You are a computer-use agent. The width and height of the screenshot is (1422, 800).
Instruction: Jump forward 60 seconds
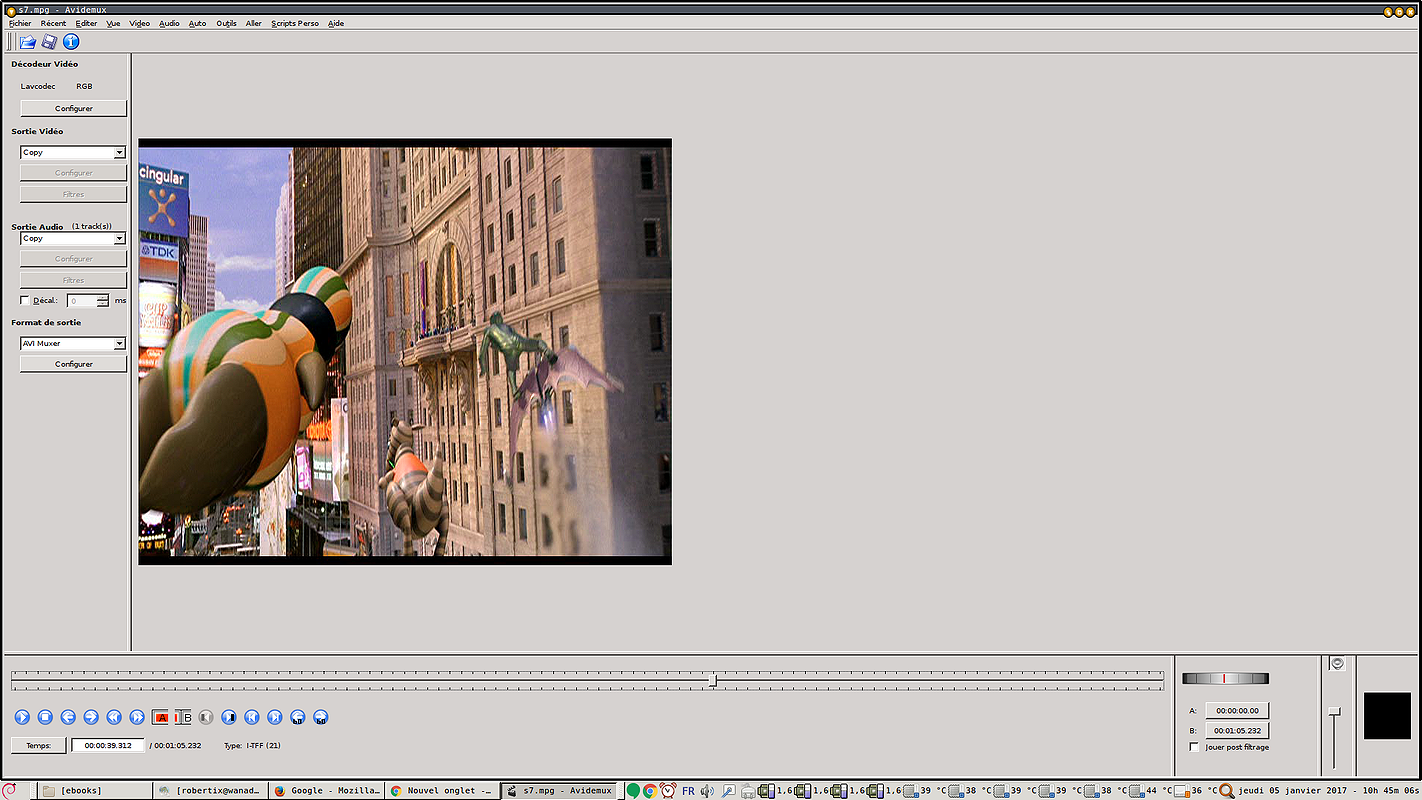[x=321, y=717]
